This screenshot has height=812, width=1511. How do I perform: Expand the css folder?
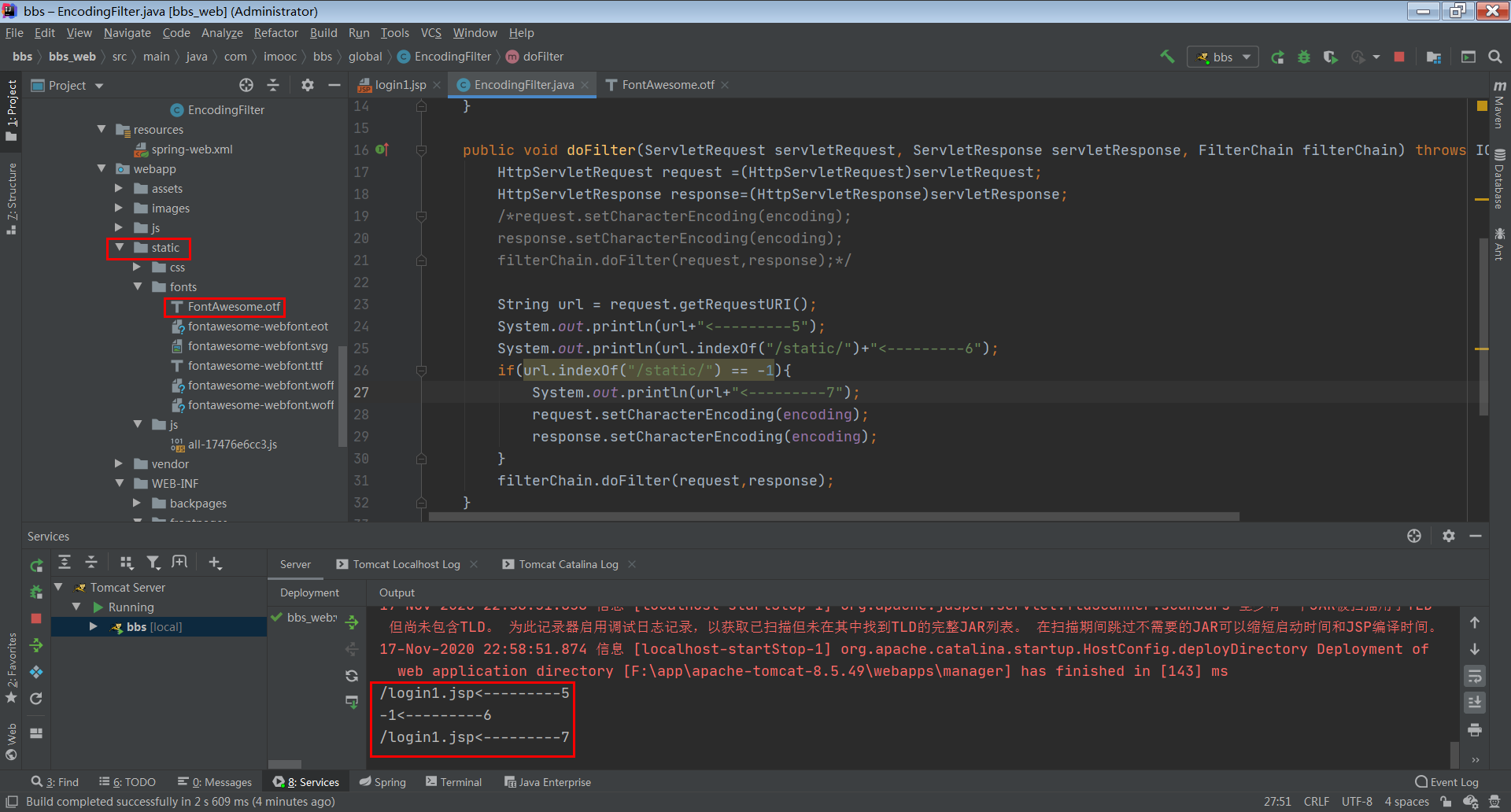pyautogui.click(x=138, y=267)
